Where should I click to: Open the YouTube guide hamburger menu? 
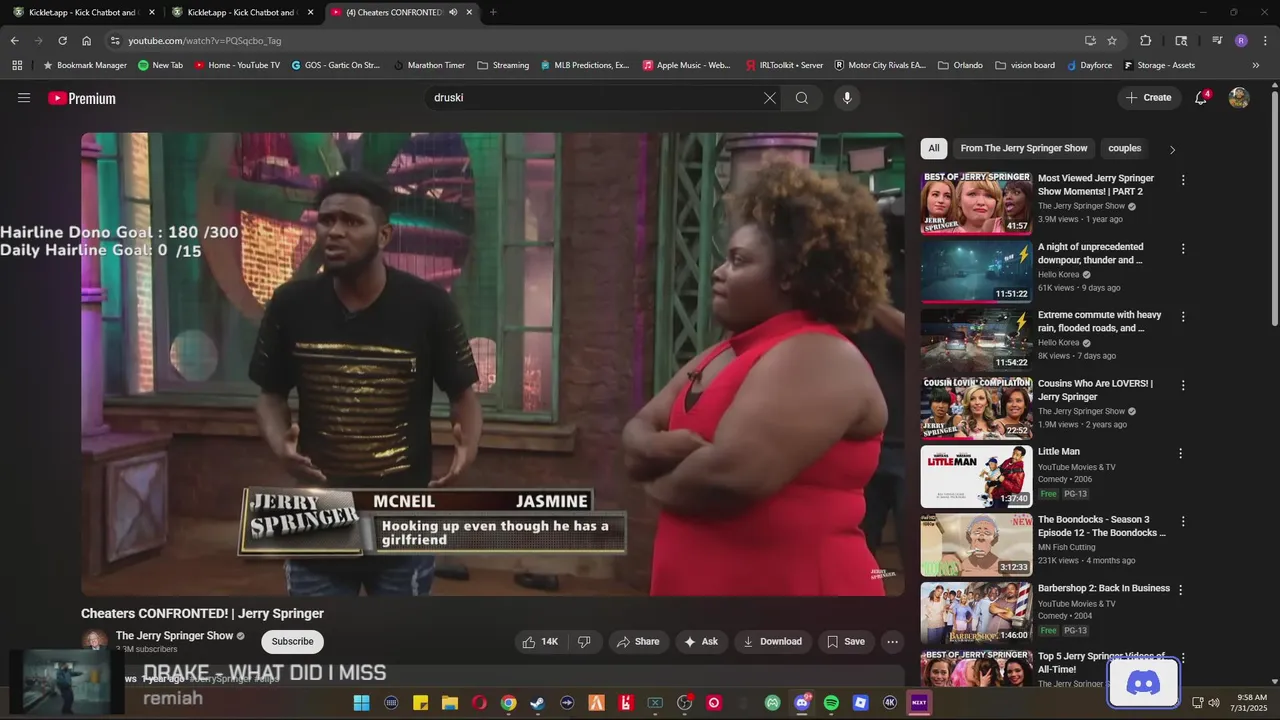click(x=24, y=98)
